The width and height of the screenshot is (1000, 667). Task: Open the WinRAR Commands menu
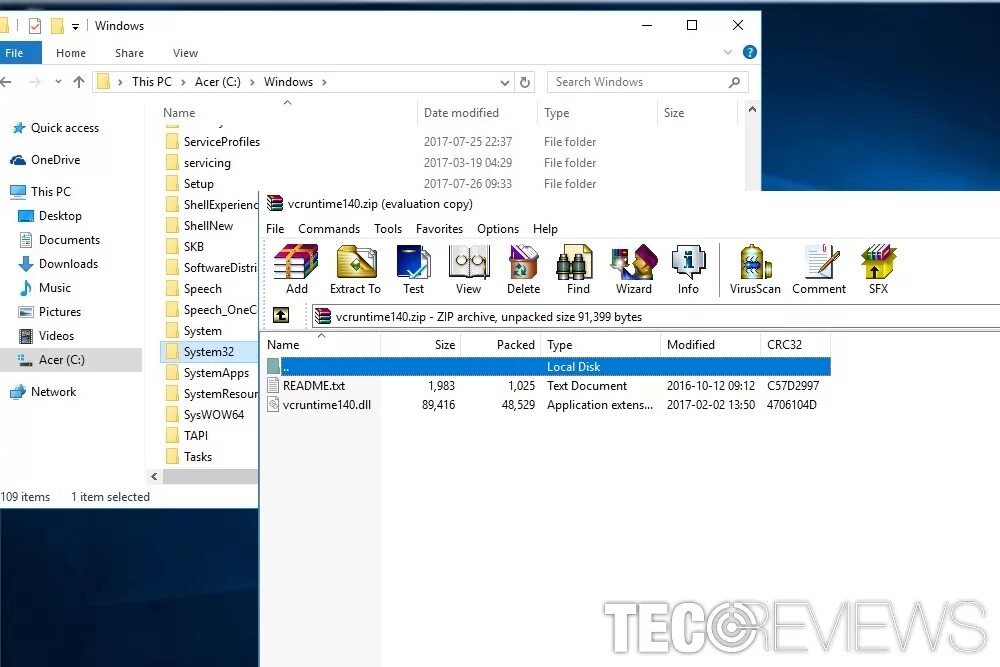coord(328,228)
